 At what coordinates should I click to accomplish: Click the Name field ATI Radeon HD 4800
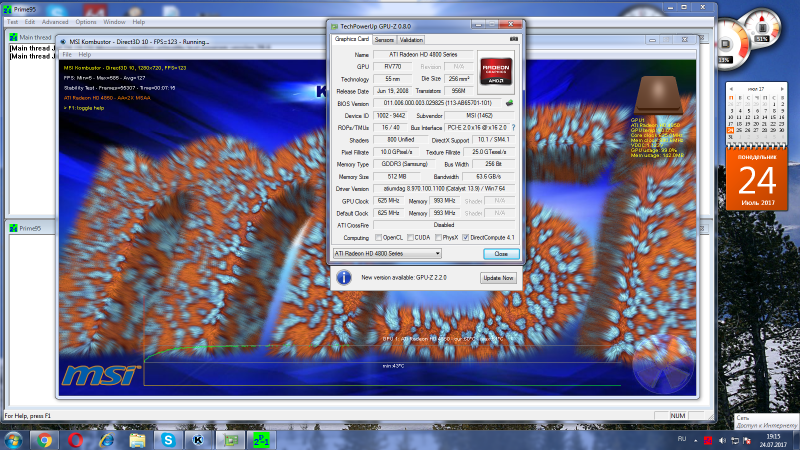(x=423, y=55)
